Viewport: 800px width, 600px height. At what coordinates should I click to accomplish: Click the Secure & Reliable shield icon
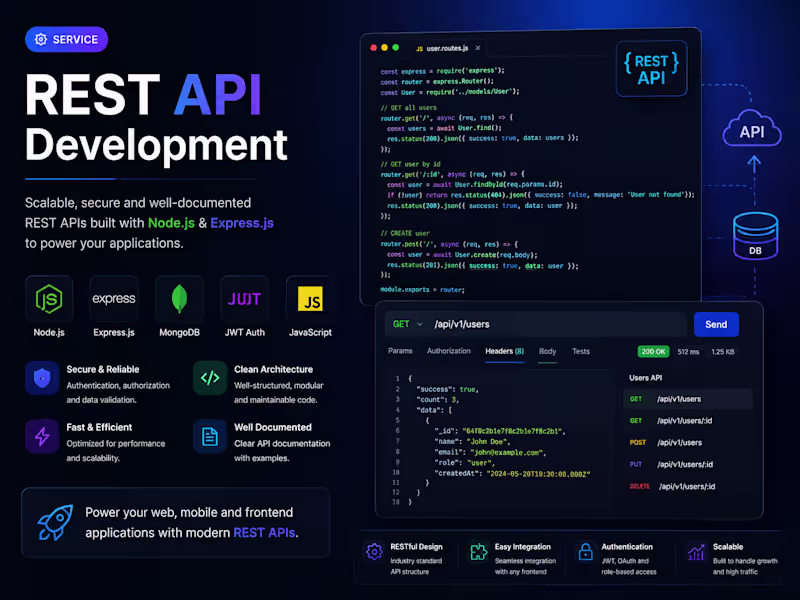coord(42,378)
